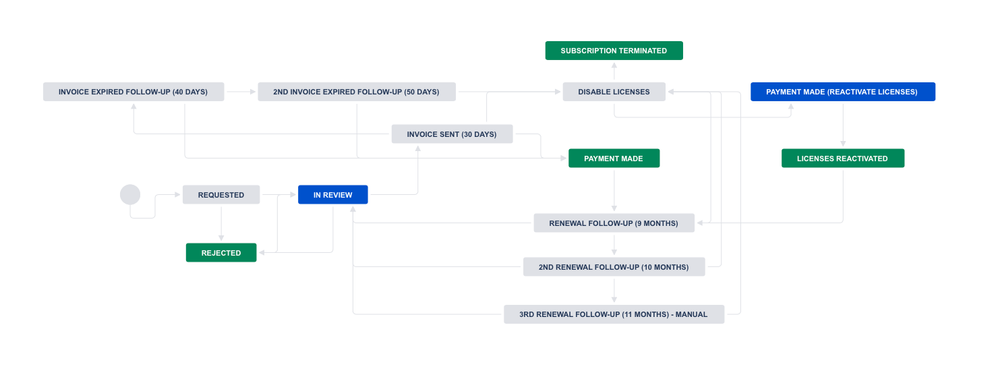The width and height of the screenshot is (998, 375).
Task: Select the IN REVIEW status node
Action: [x=333, y=195]
